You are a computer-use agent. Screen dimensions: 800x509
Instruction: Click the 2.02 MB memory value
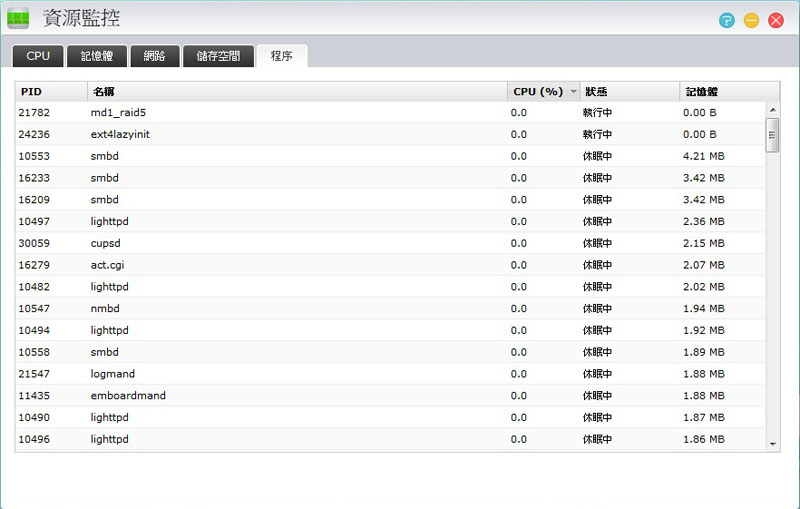pyautogui.click(x=704, y=287)
